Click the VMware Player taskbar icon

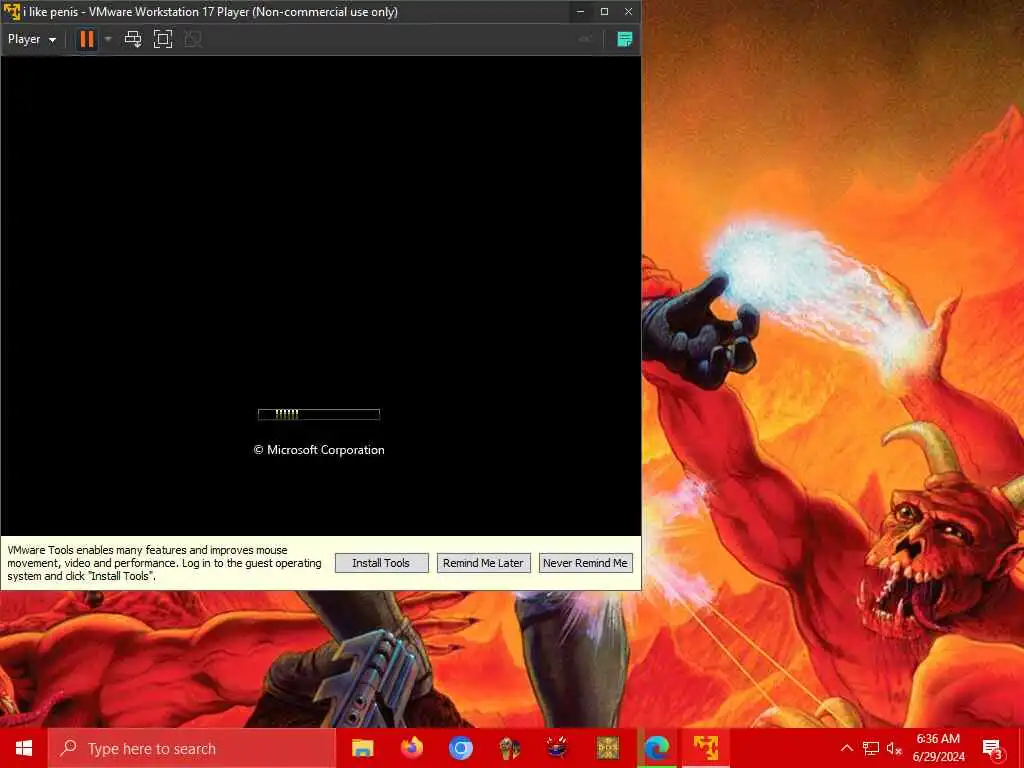coord(706,748)
